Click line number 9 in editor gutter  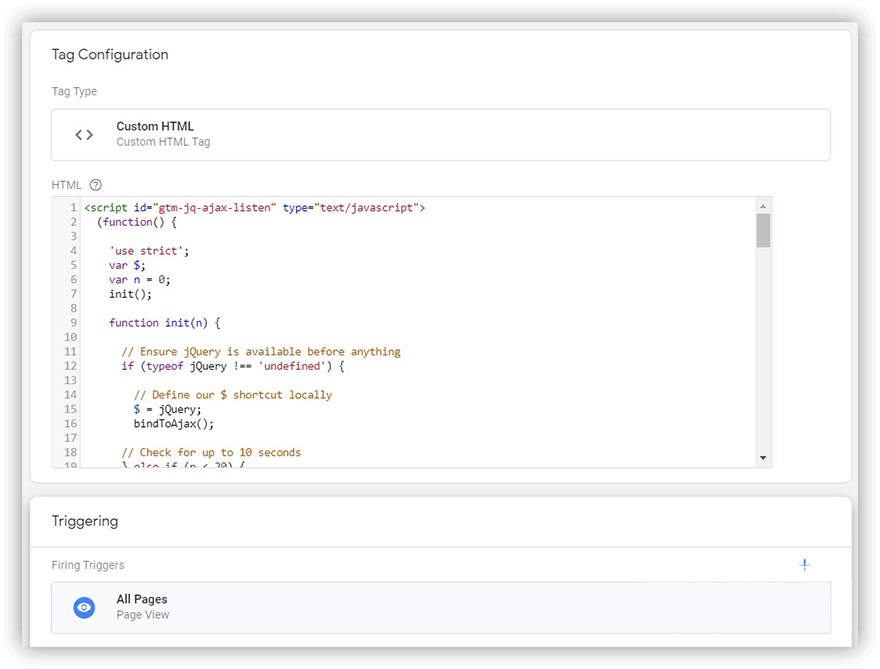click(x=73, y=323)
